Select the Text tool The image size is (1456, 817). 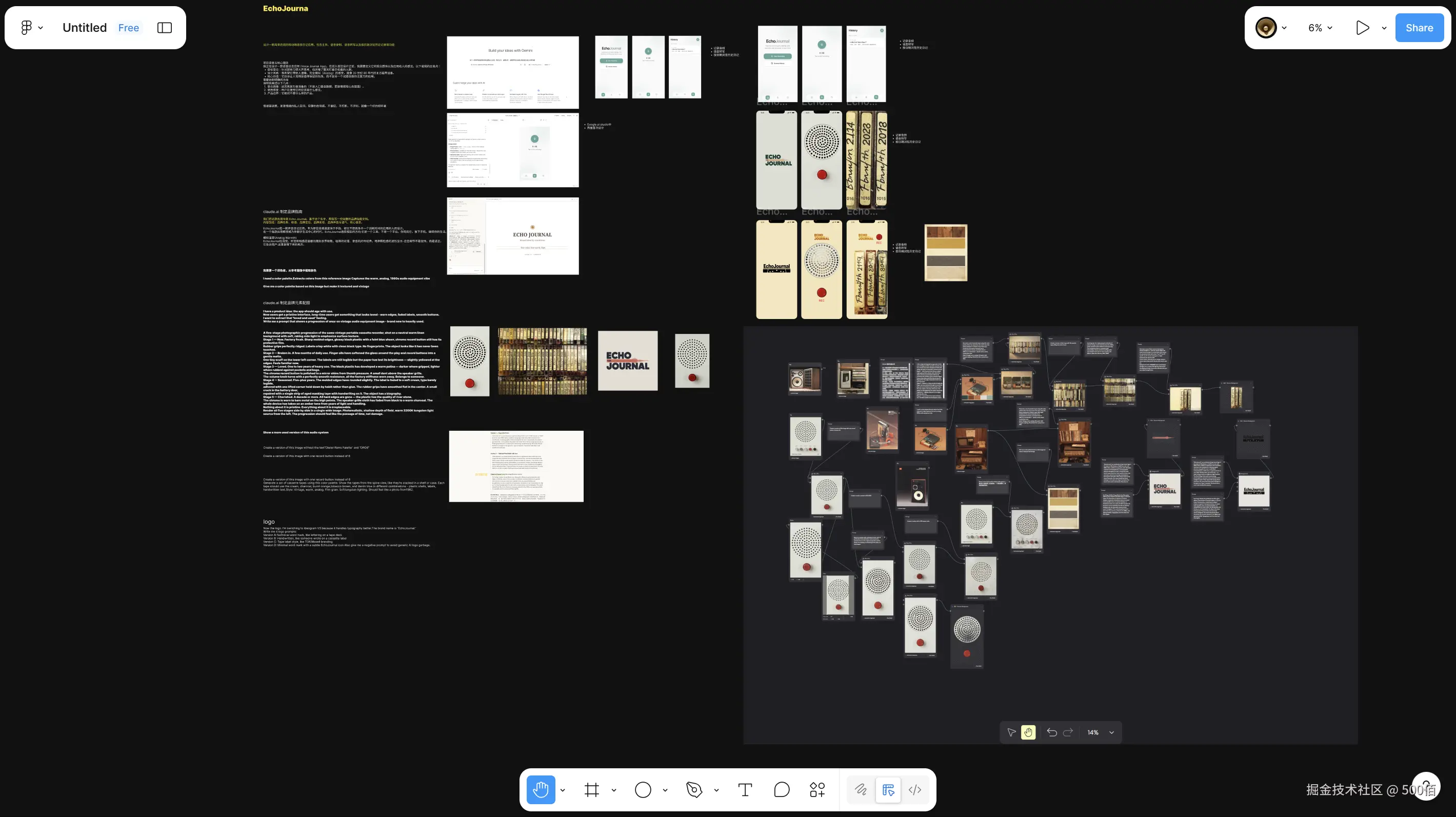(x=745, y=789)
